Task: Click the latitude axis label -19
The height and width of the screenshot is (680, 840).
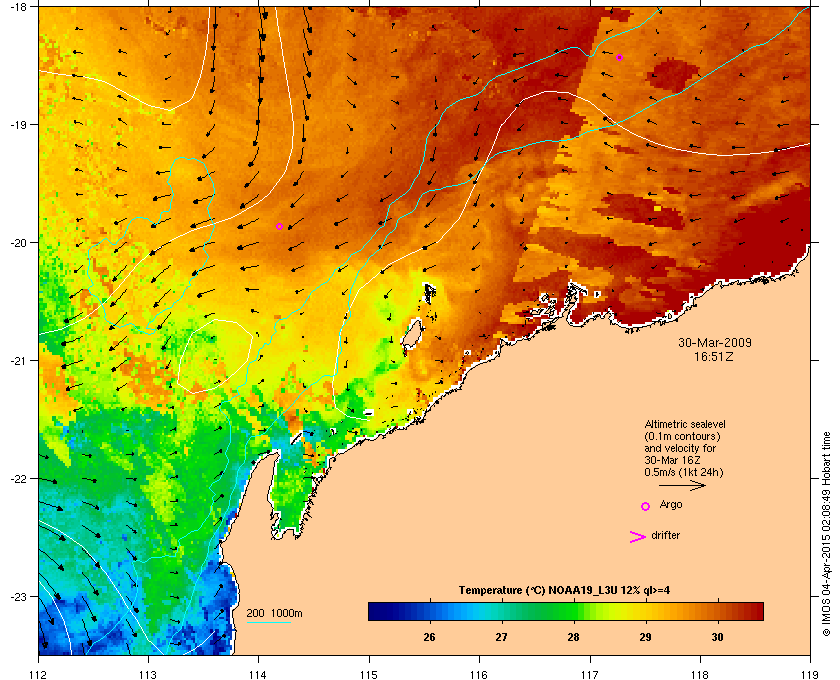Action: (x=18, y=124)
